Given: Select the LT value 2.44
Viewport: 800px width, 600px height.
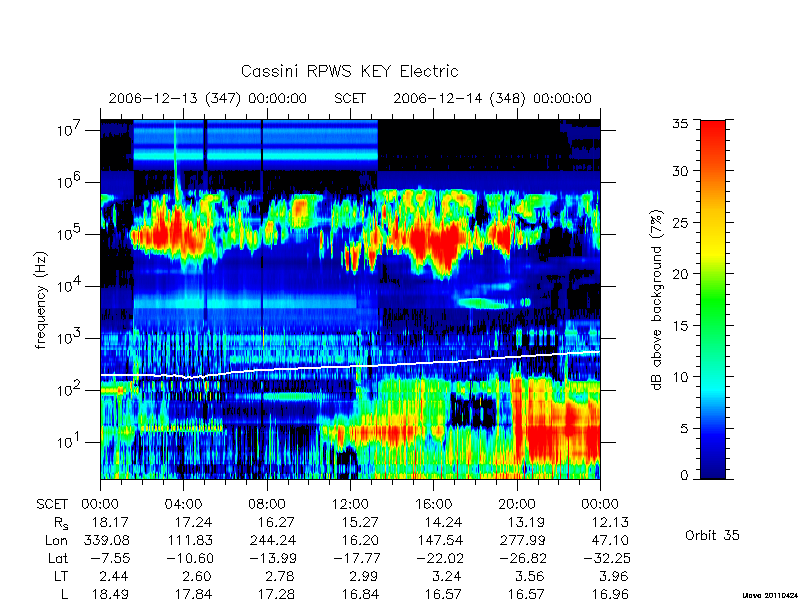Looking at the screenshot, I should [x=113, y=576].
